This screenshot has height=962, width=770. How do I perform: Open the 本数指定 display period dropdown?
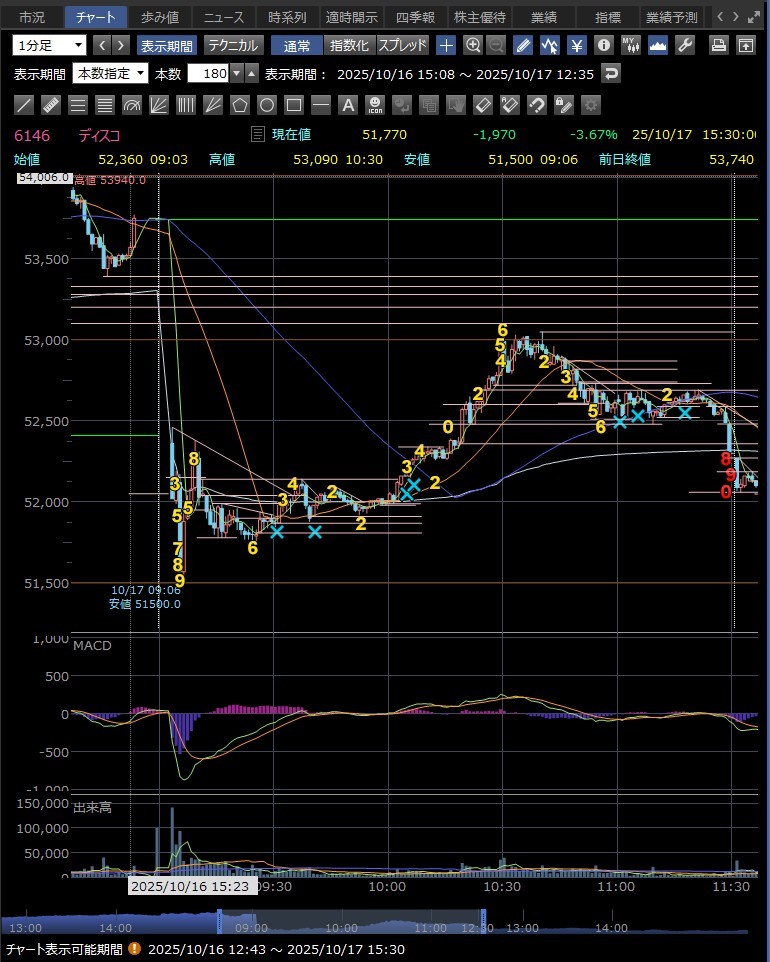(x=110, y=73)
